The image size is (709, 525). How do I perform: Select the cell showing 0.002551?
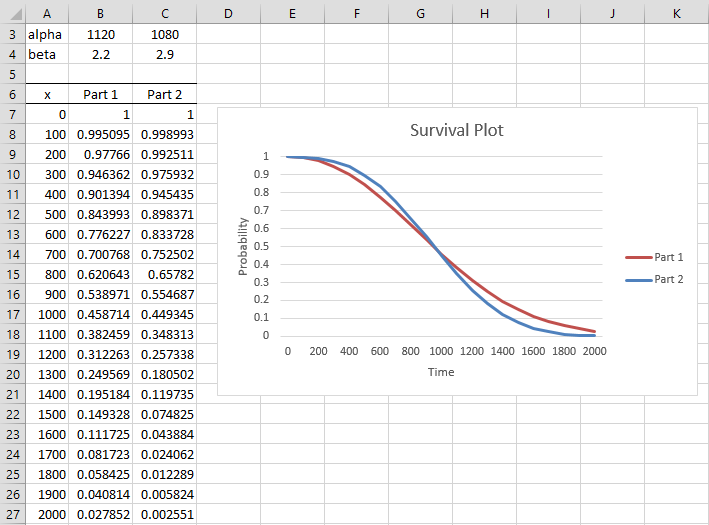pos(165,514)
